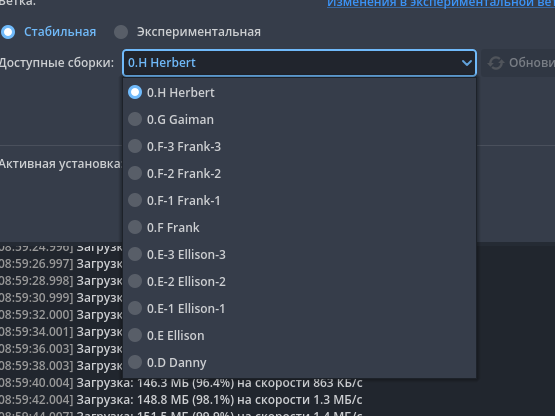Pick 0.F-2 Frank-2 from the list
Image resolution: width=555 pixels, height=416 pixels.
(299, 173)
